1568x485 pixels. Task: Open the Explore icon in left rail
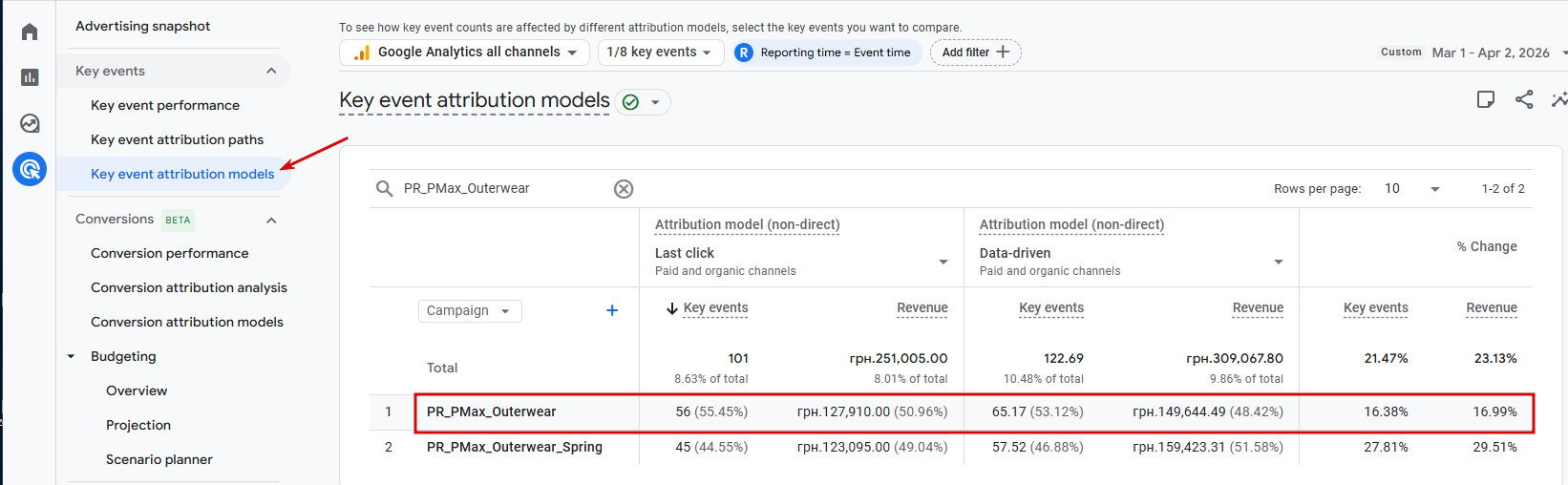pos(30,123)
